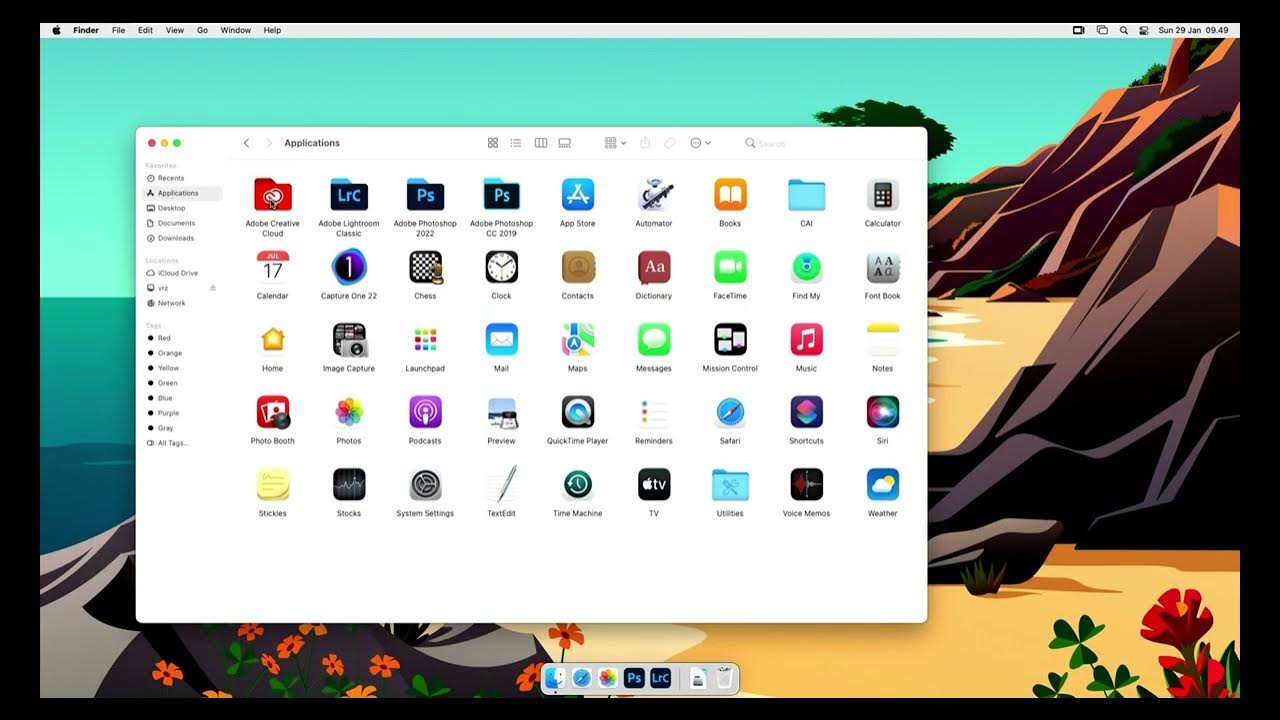
Task: Go forward with the forward arrow
Action: point(269,143)
